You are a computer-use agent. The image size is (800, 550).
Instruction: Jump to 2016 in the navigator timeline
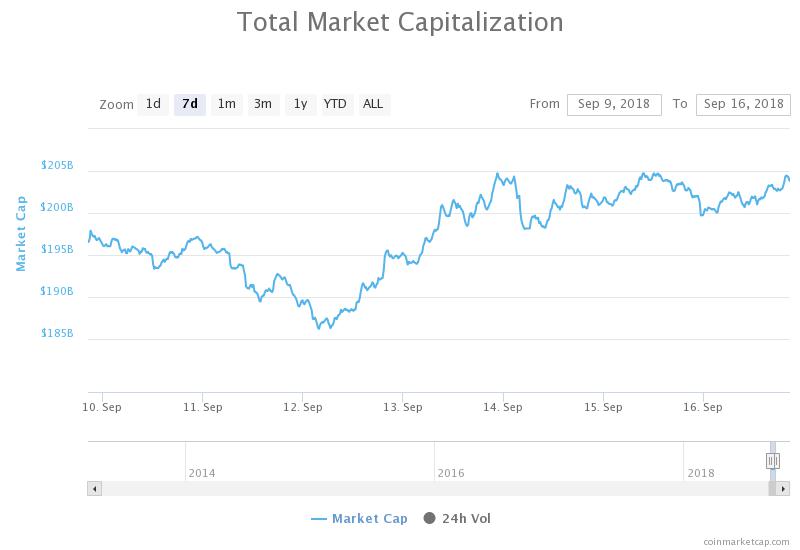tap(451, 472)
